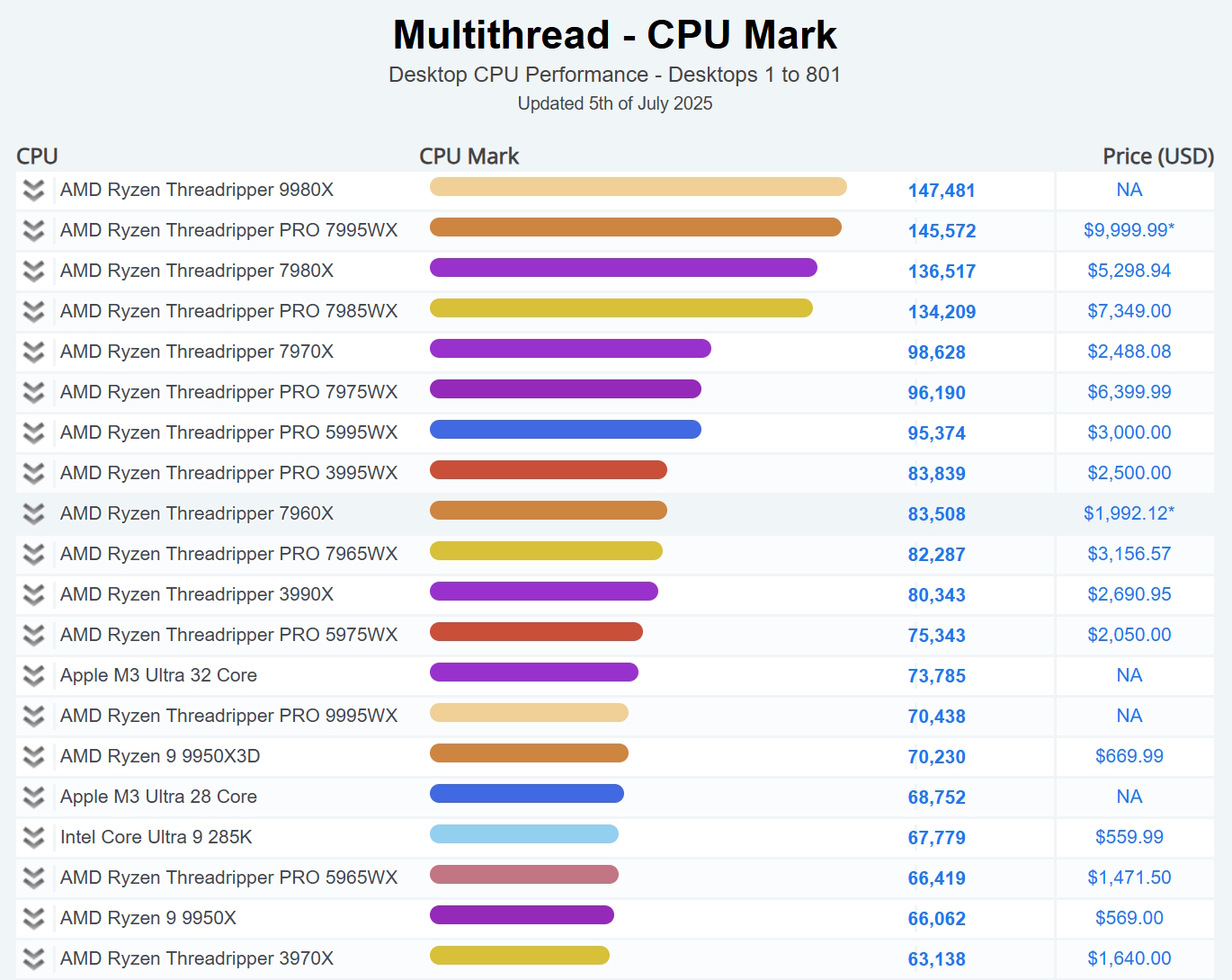Click the blue Threadripper PRO 5995WX bar
1232x980 pixels.
[566, 429]
